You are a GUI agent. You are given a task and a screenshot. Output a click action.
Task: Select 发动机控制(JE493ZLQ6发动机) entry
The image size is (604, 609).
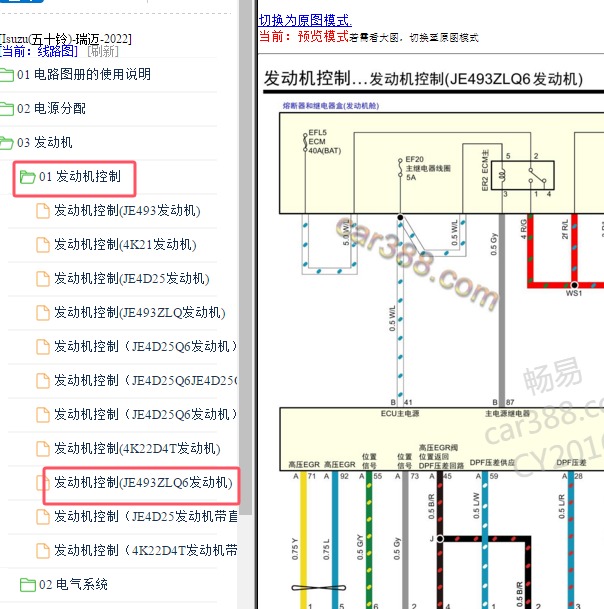pos(143,483)
